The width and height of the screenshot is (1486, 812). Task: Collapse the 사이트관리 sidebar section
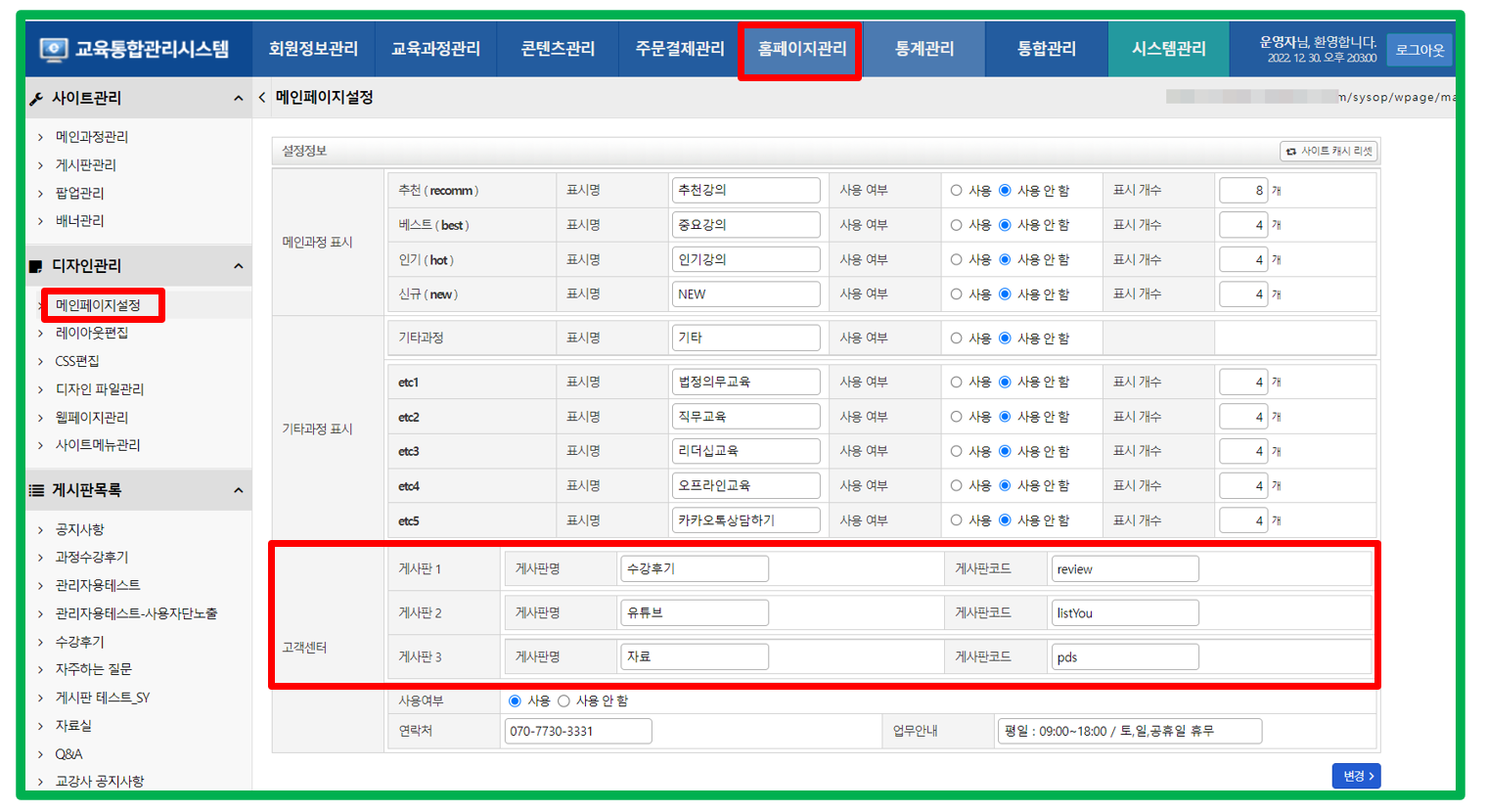tap(238, 99)
